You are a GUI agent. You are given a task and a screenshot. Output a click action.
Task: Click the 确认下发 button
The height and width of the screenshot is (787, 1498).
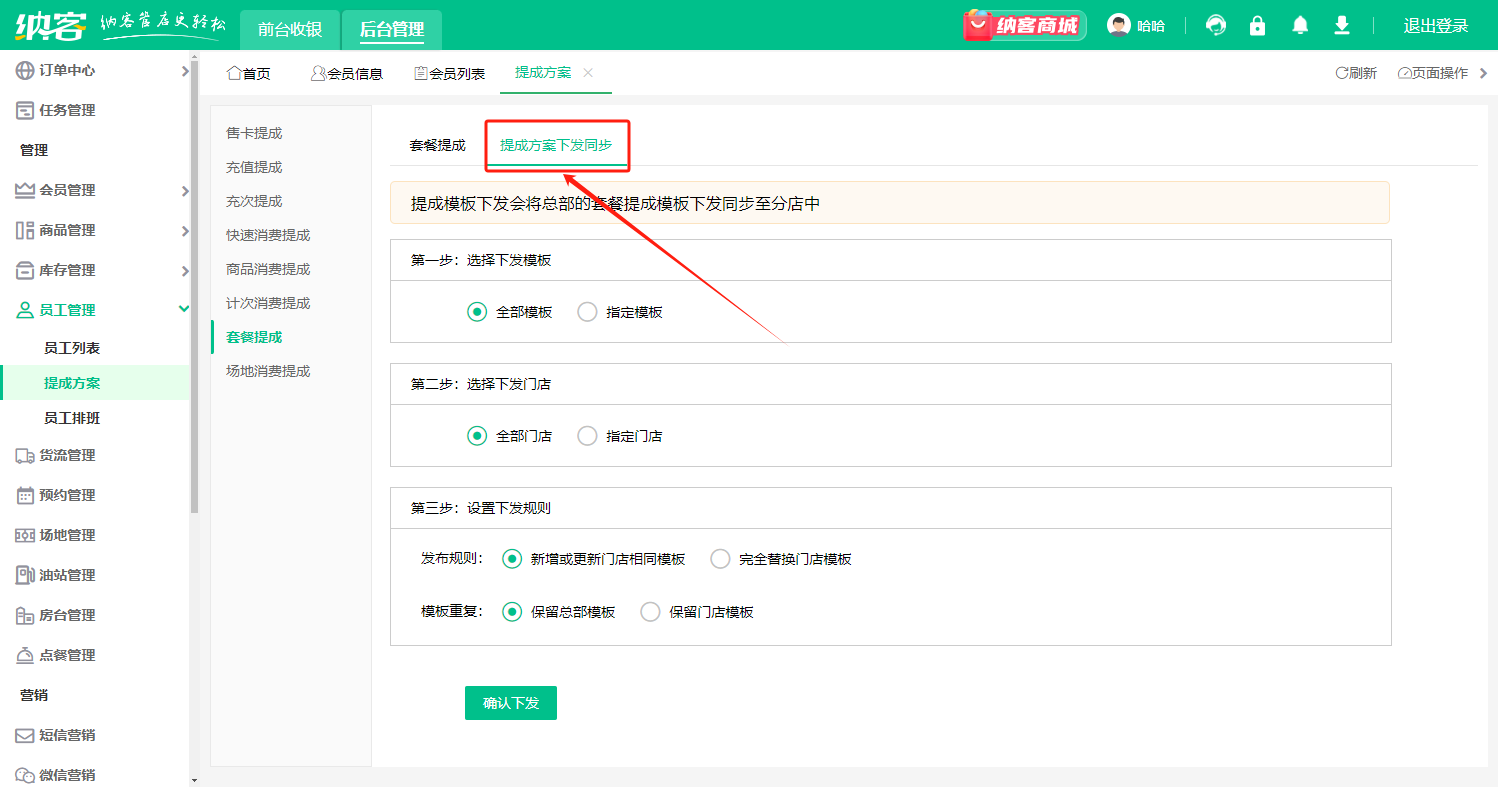click(511, 703)
